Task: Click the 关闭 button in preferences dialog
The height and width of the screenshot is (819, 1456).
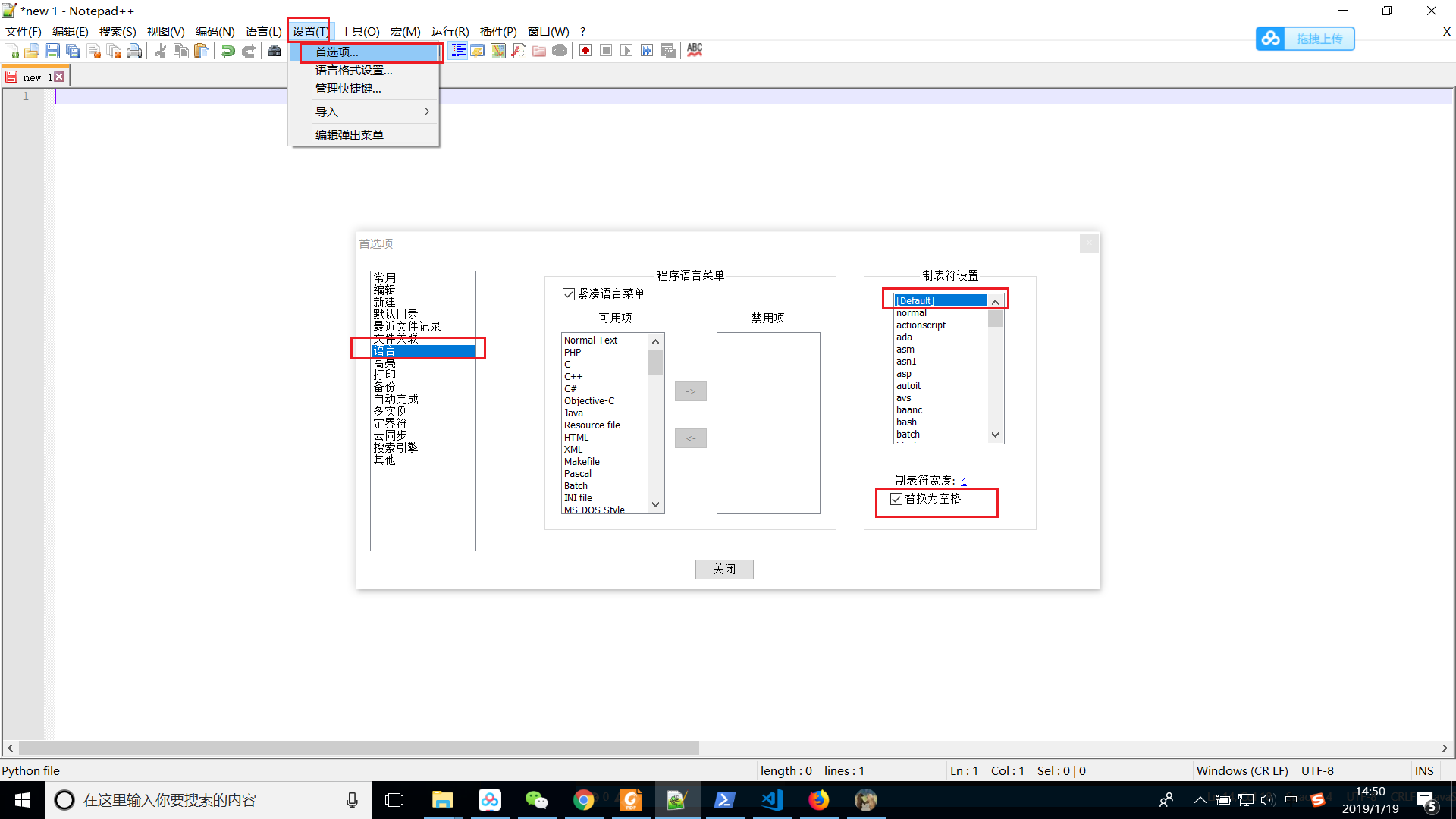Action: [x=724, y=570]
